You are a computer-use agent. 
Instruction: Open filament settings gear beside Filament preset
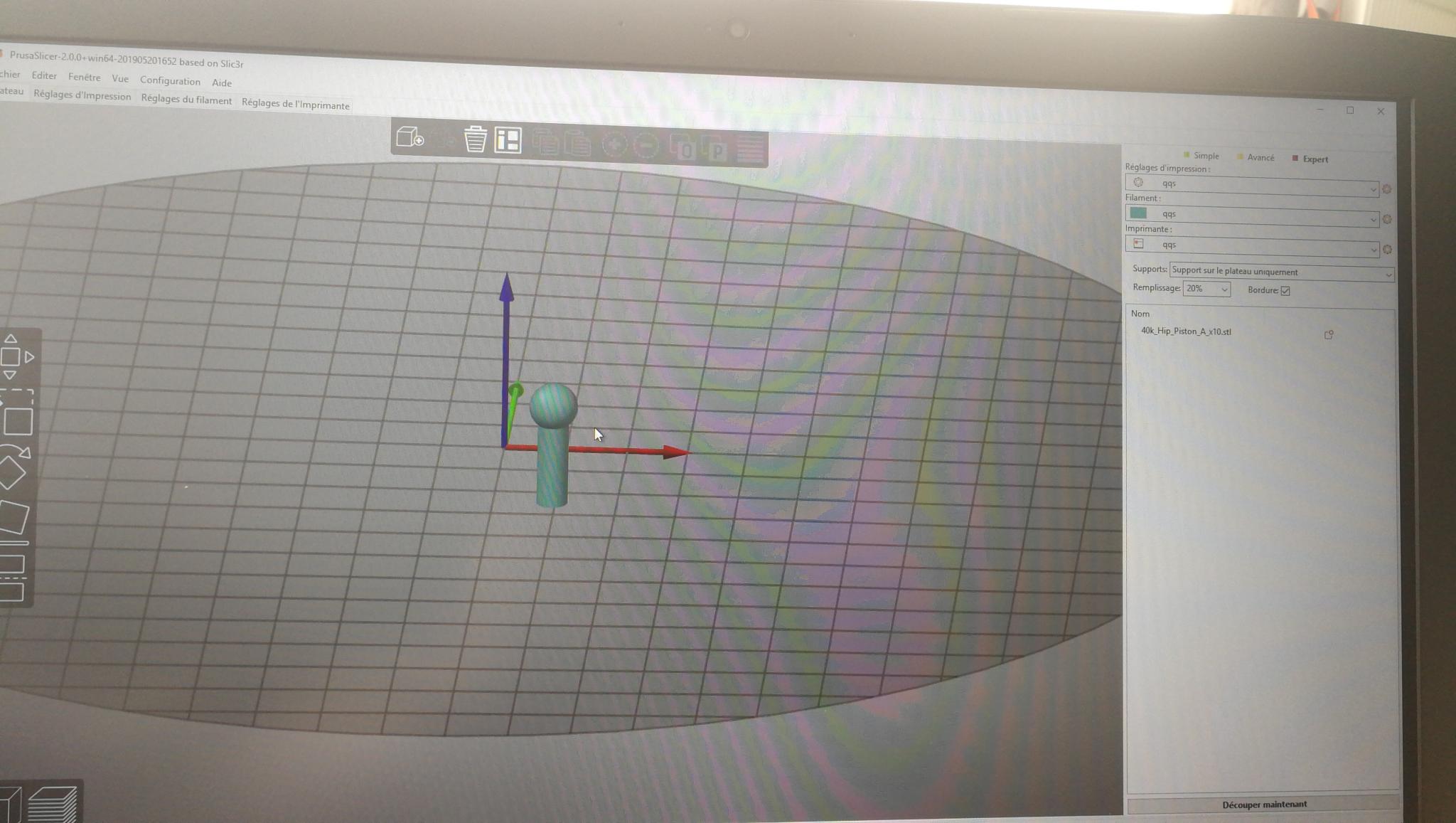pyautogui.click(x=1387, y=219)
